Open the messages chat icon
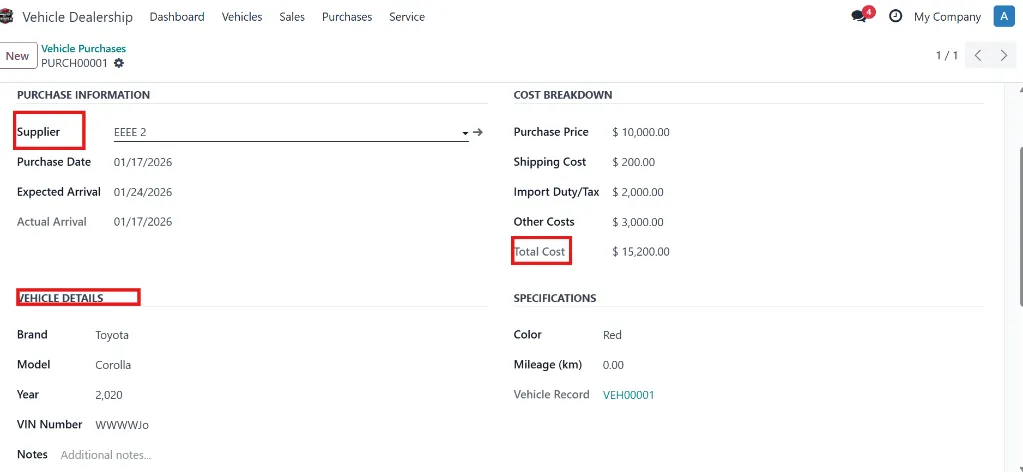 [859, 17]
